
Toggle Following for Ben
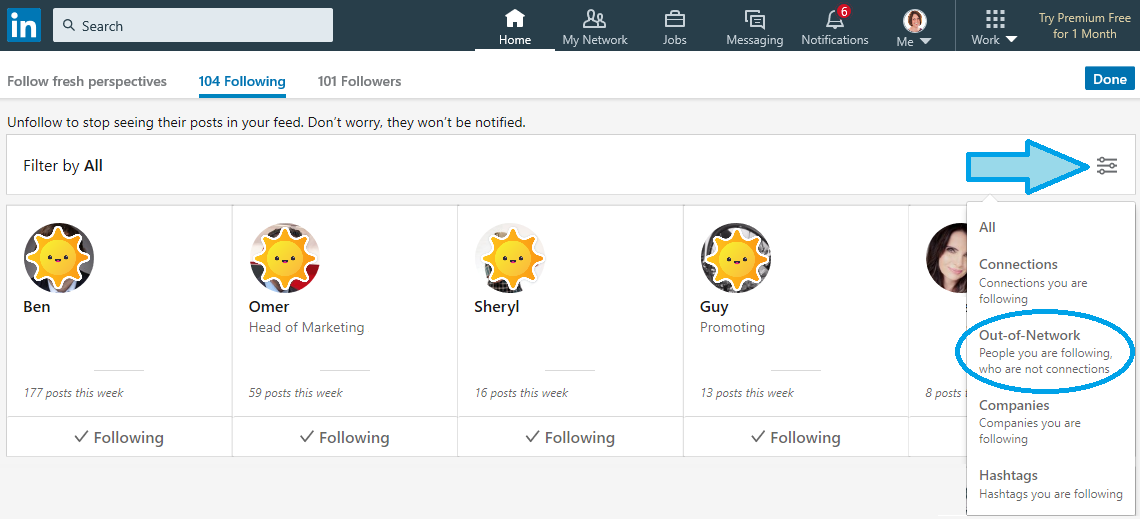[119, 438]
